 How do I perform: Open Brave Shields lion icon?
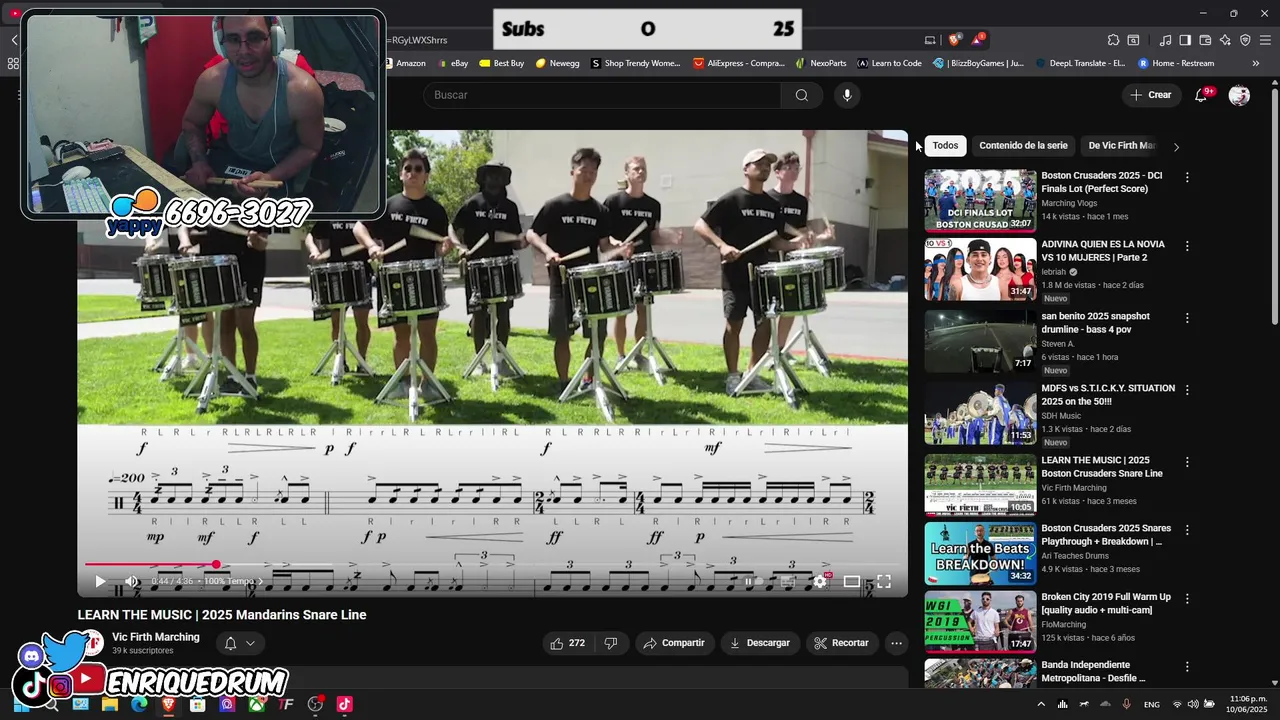coord(954,40)
